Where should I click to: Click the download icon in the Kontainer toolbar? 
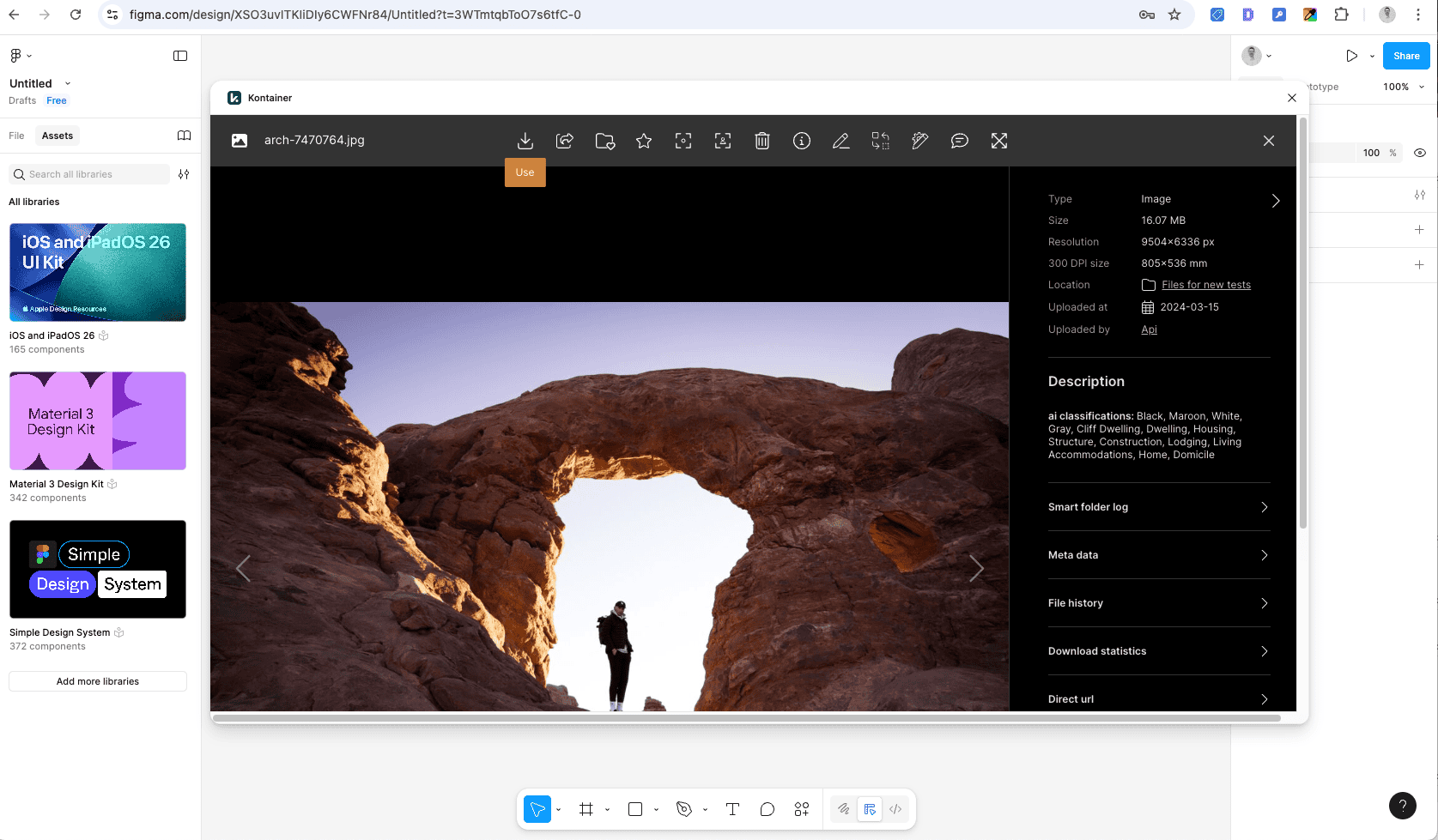pyautogui.click(x=525, y=140)
